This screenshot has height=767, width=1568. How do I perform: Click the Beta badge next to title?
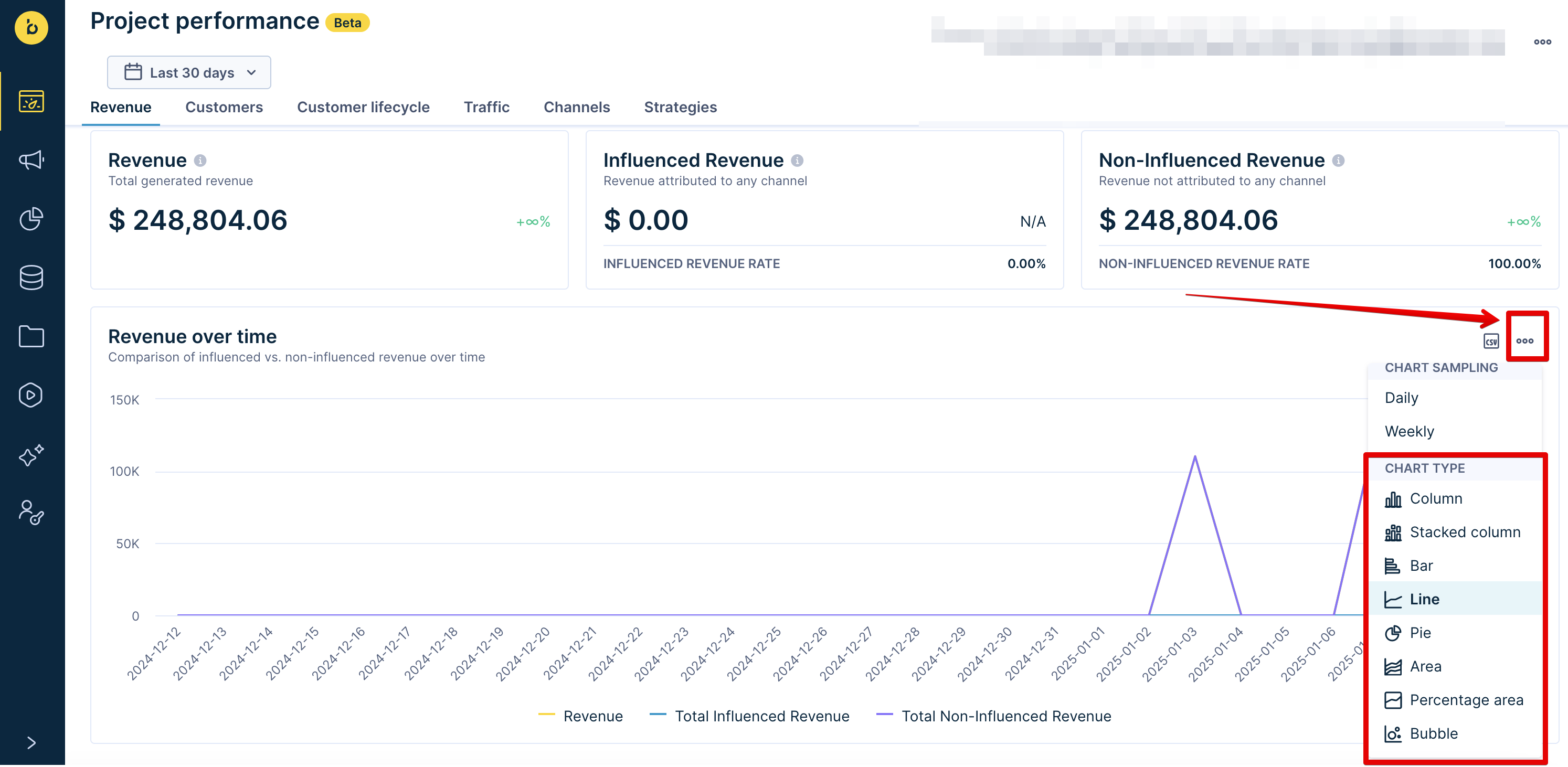click(347, 23)
